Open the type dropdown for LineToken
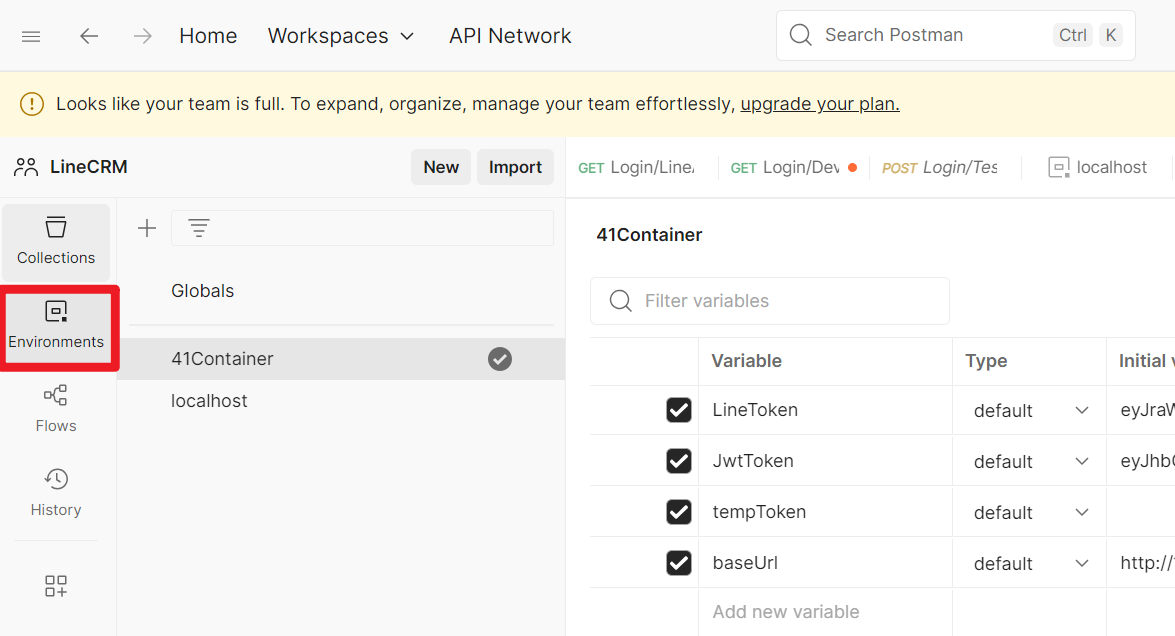 pyautogui.click(x=1030, y=411)
